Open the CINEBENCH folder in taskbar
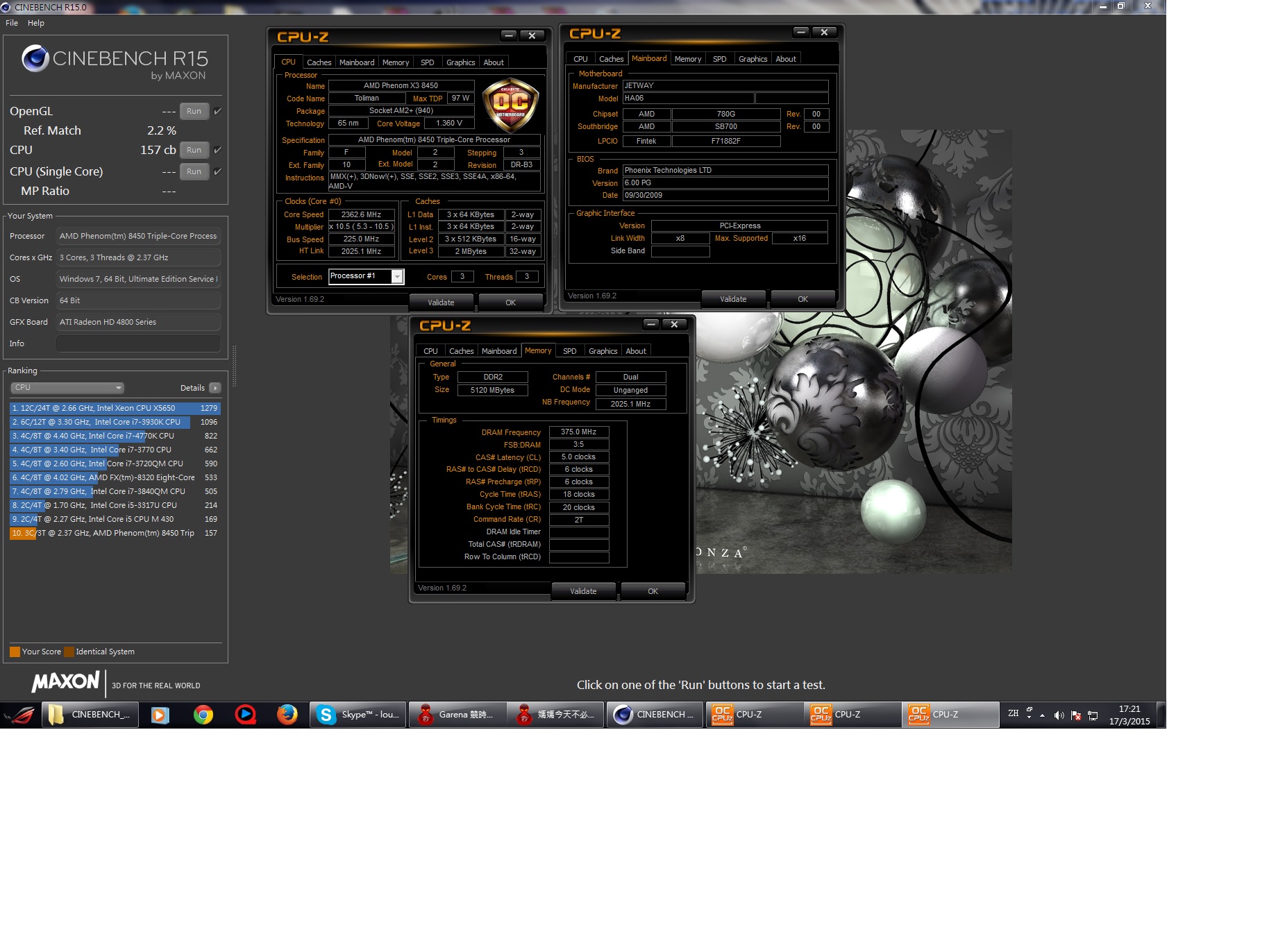 (90, 714)
